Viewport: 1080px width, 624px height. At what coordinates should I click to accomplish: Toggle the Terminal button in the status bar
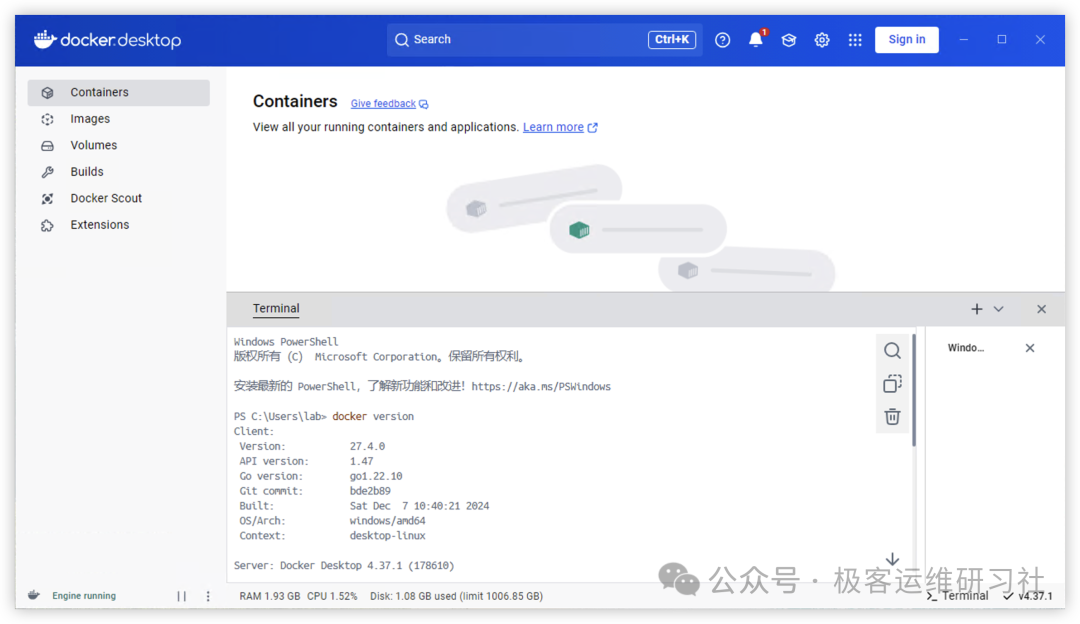957,596
